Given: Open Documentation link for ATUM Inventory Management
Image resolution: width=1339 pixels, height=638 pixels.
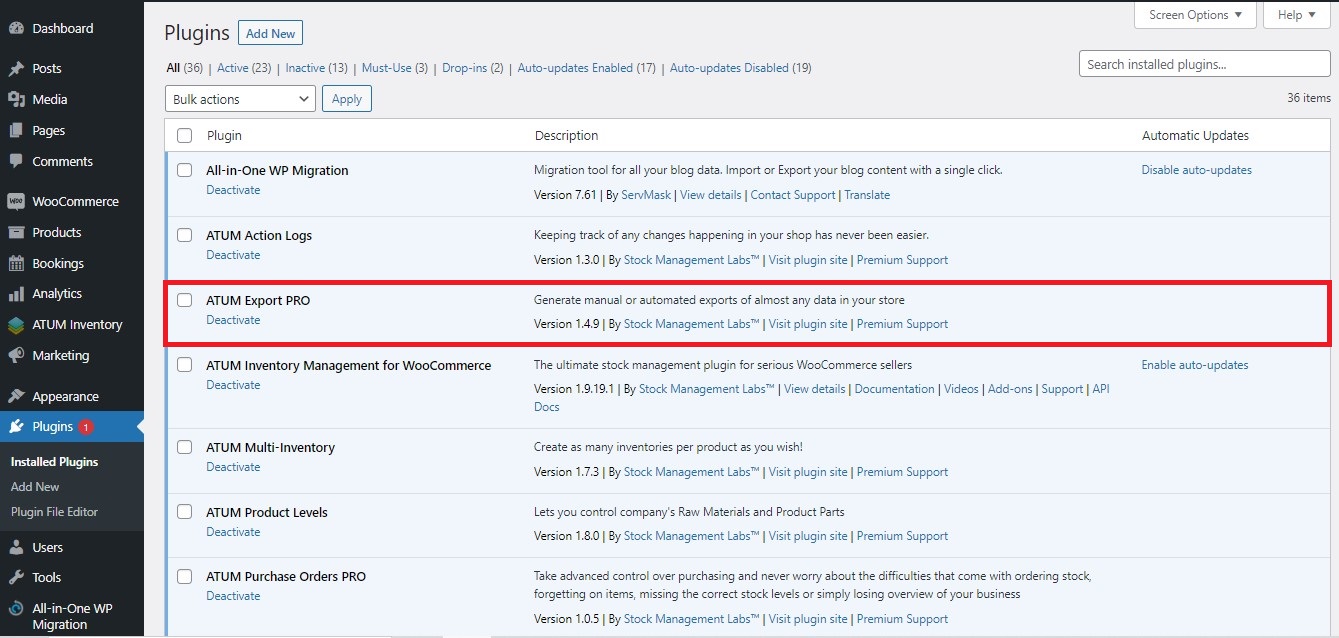Looking at the screenshot, I should pyautogui.click(x=894, y=389).
